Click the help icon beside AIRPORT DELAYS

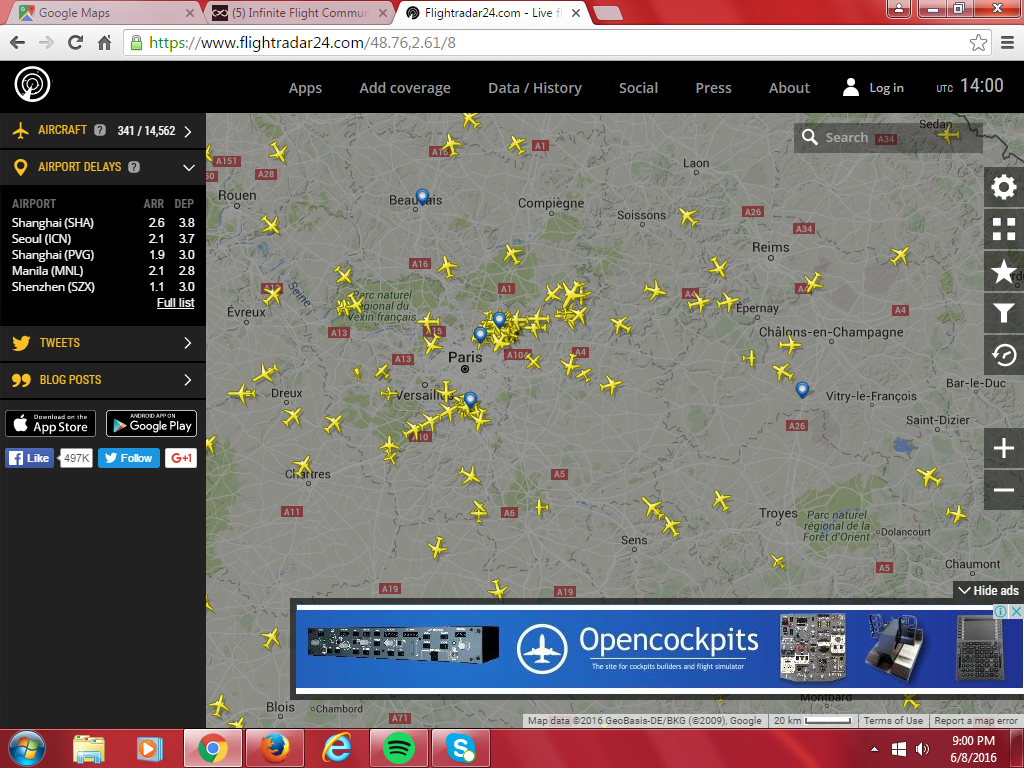click(x=134, y=167)
